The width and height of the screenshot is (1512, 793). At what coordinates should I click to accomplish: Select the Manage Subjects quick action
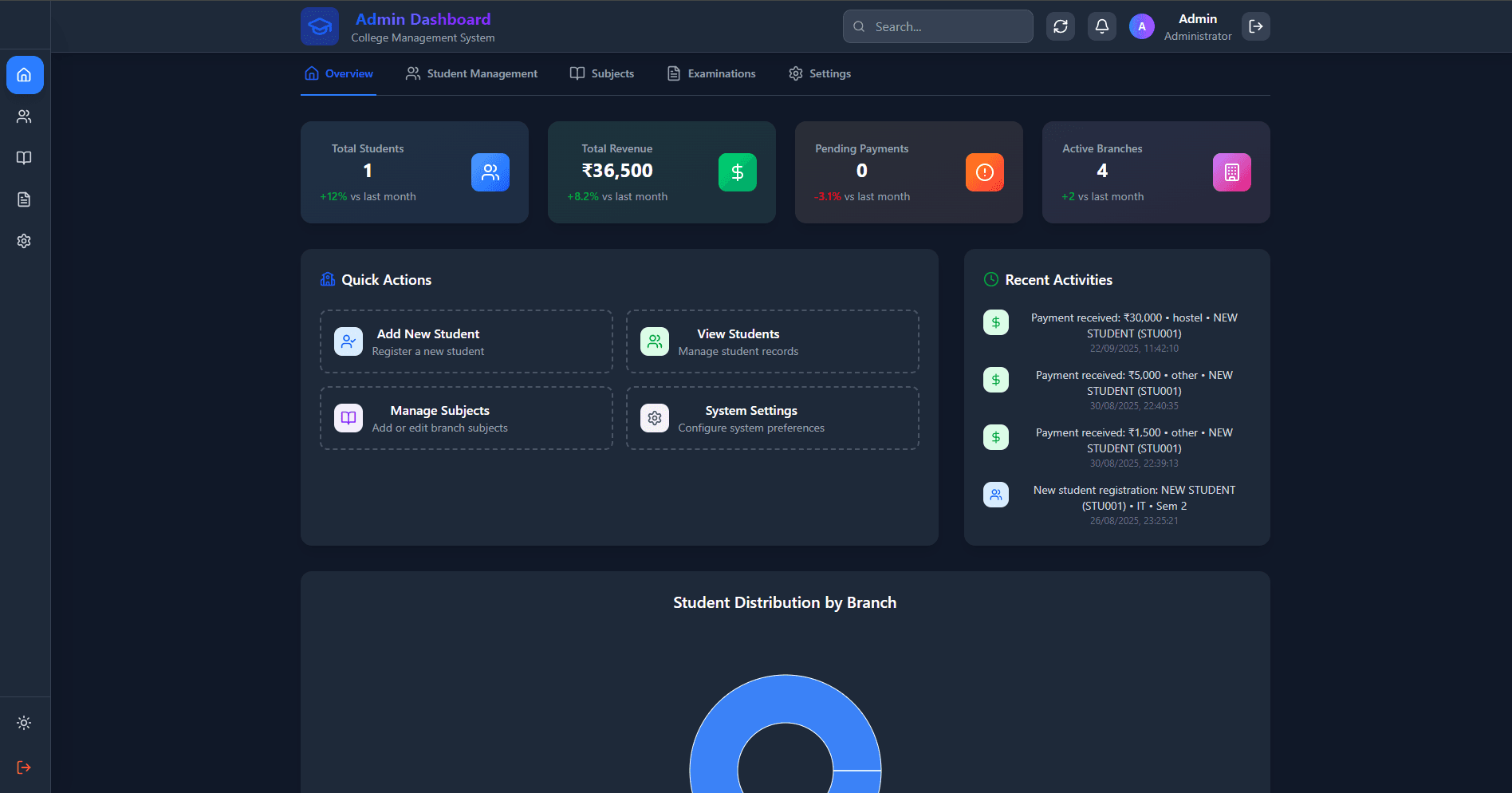point(467,418)
